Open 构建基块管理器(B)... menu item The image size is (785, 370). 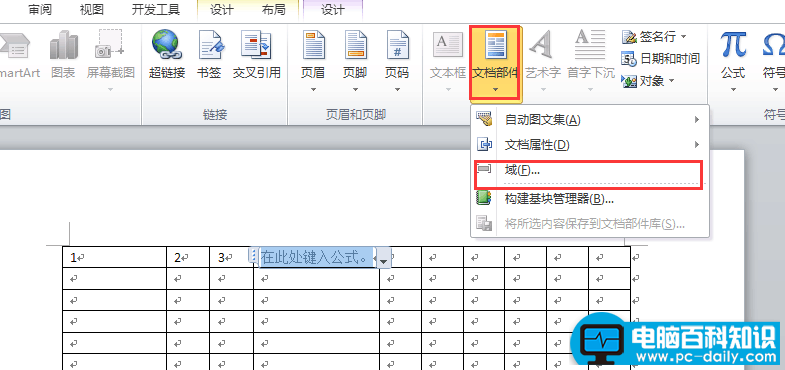coord(590,199)
